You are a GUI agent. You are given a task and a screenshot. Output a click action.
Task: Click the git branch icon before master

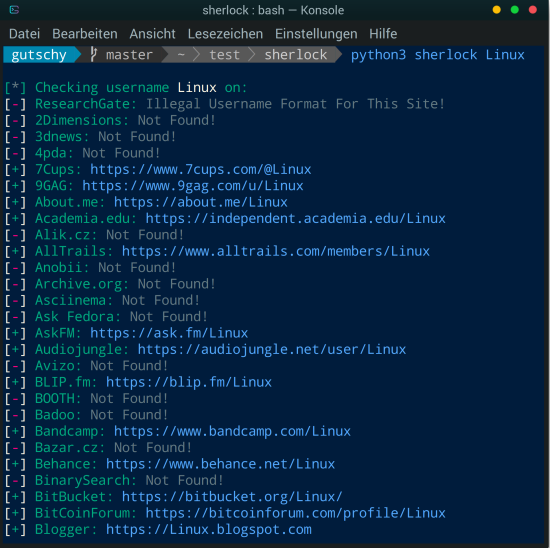click(93, 55)
